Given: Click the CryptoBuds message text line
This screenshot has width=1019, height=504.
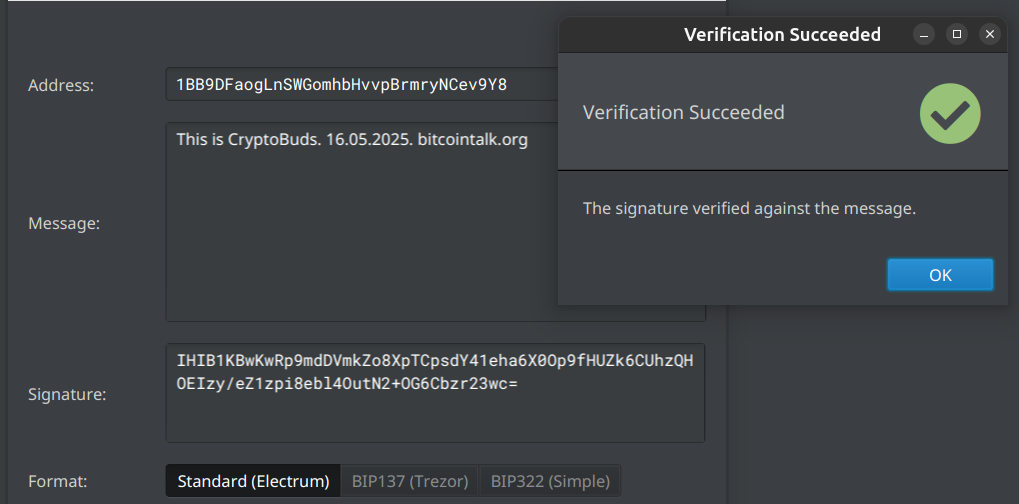Looking at the screenshot, I should pyautogui.click(x=352, y=140).
